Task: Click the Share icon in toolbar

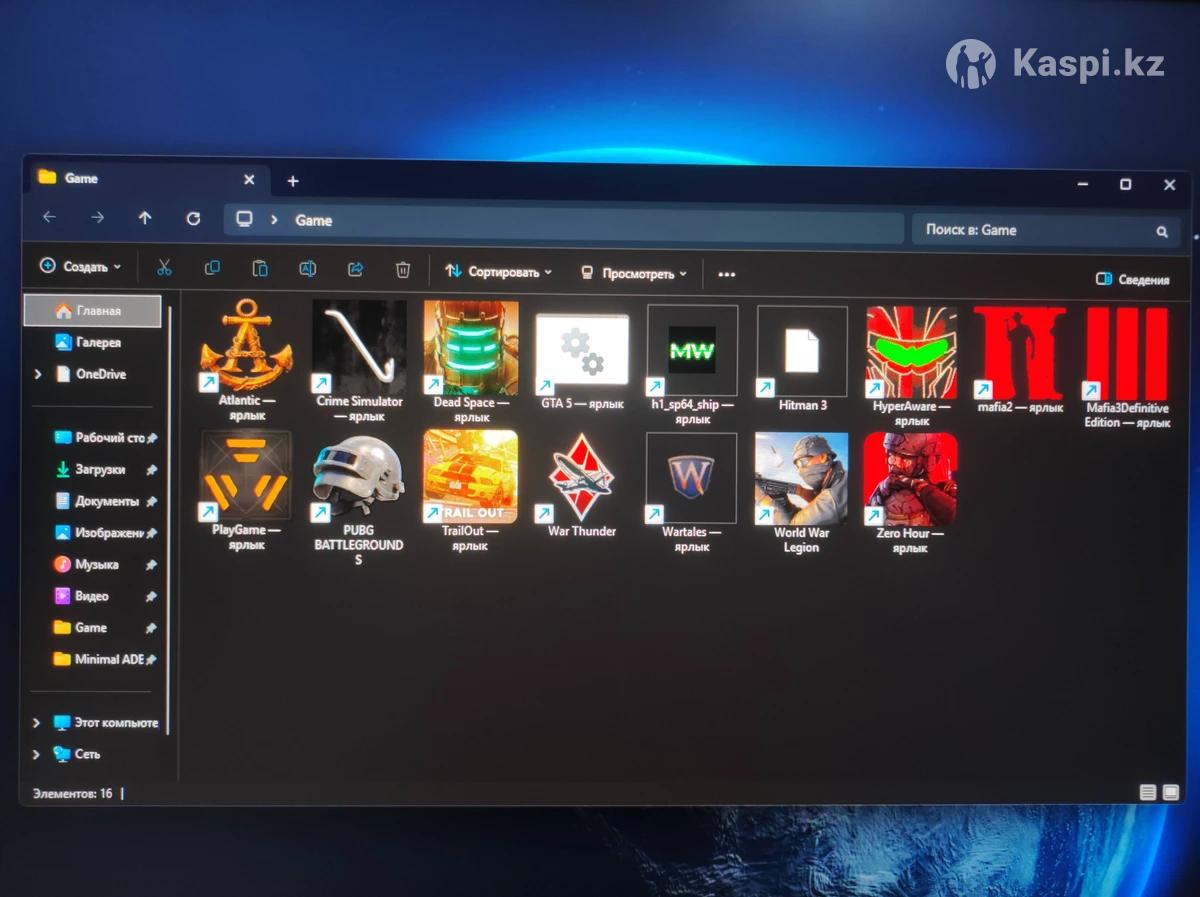Action: tap(355, 269)
